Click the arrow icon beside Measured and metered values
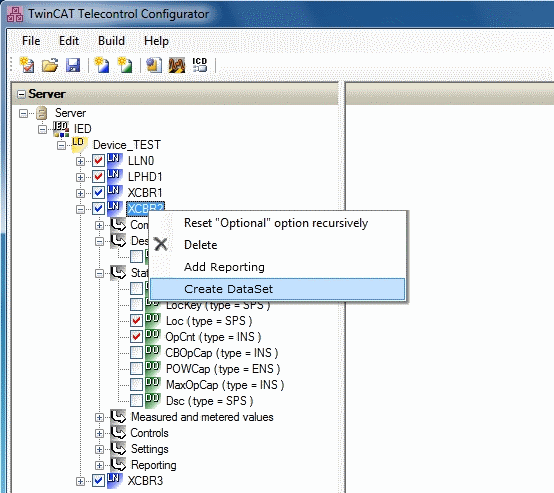The width and height of the screenshot is (554, 493). (118, 417)
